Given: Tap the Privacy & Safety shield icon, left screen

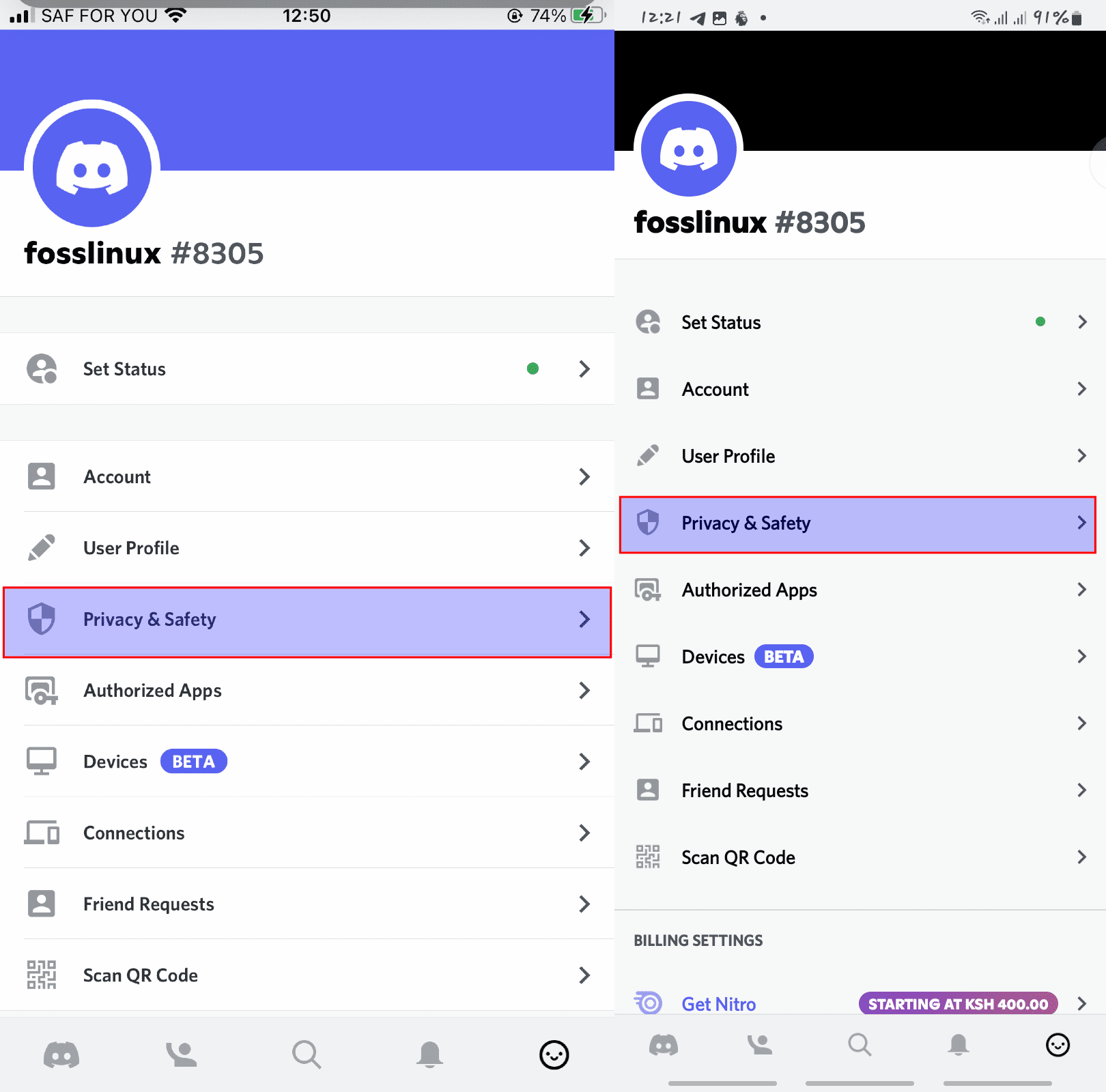Looking at the screenshot, I should pyautogui.click(x=42, y=619).
